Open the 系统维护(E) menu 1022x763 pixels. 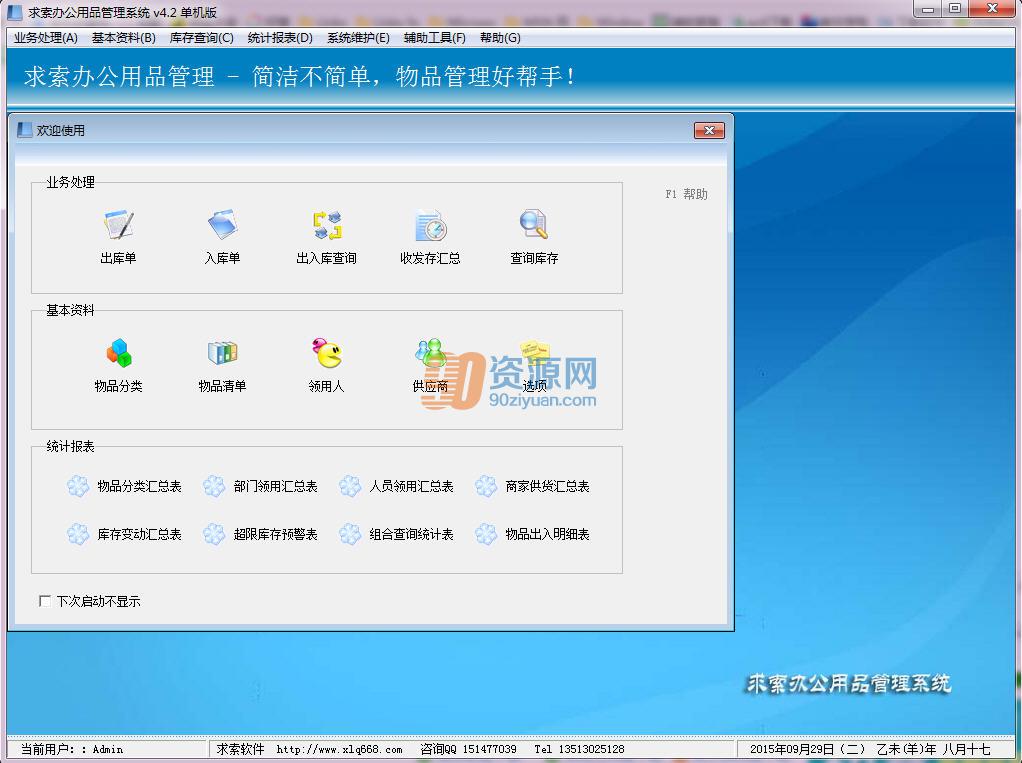pyautogui.click(x=358, y=38)
